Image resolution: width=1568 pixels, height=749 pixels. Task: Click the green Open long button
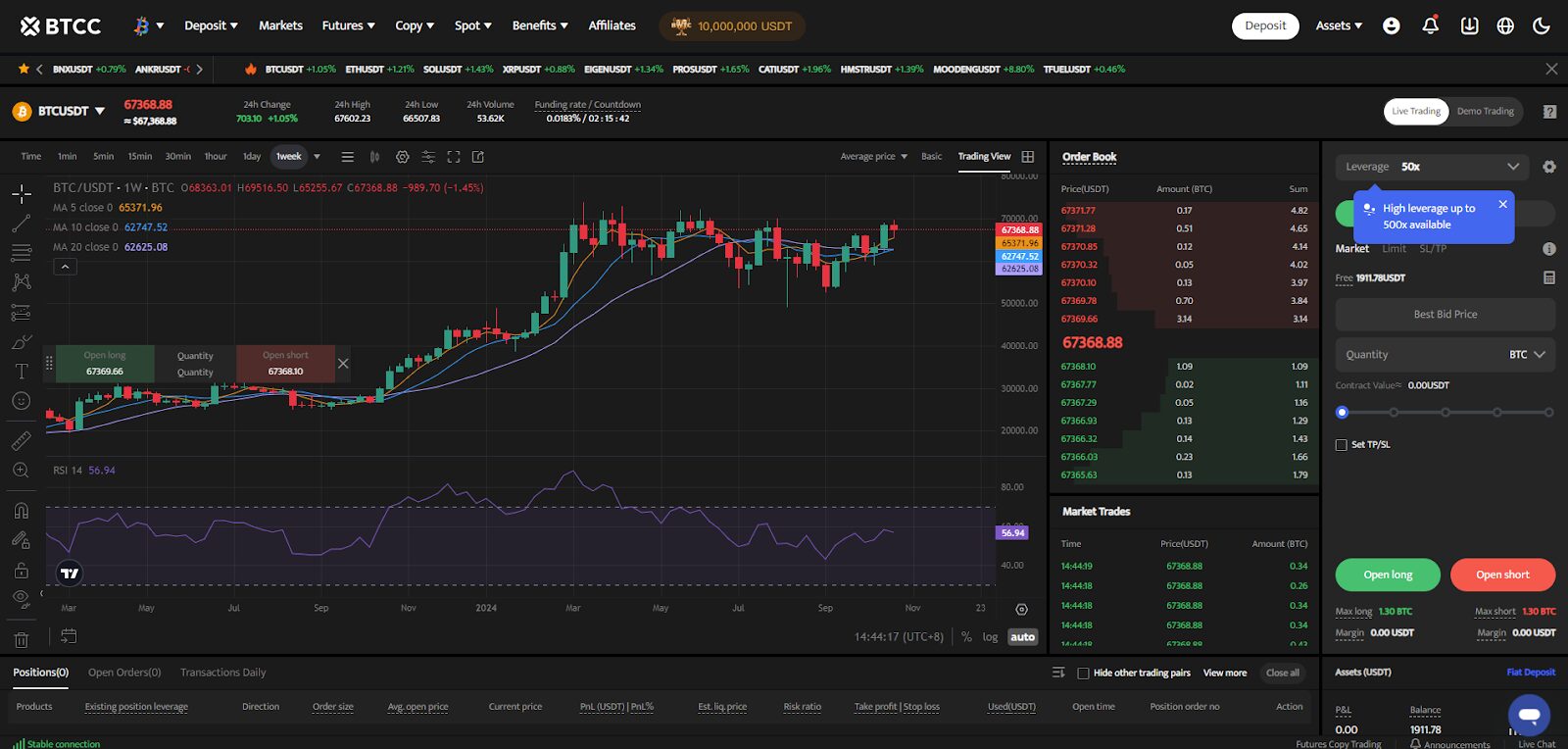[1388, 574]
